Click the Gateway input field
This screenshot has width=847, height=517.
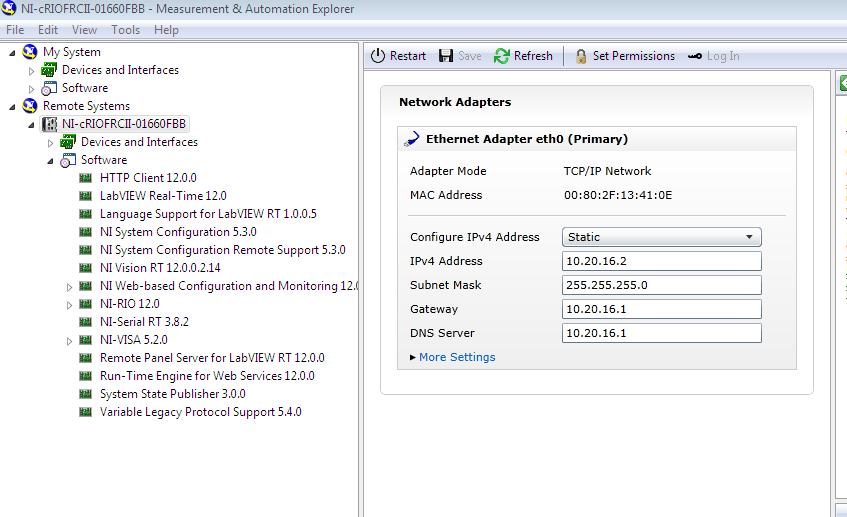662,309
